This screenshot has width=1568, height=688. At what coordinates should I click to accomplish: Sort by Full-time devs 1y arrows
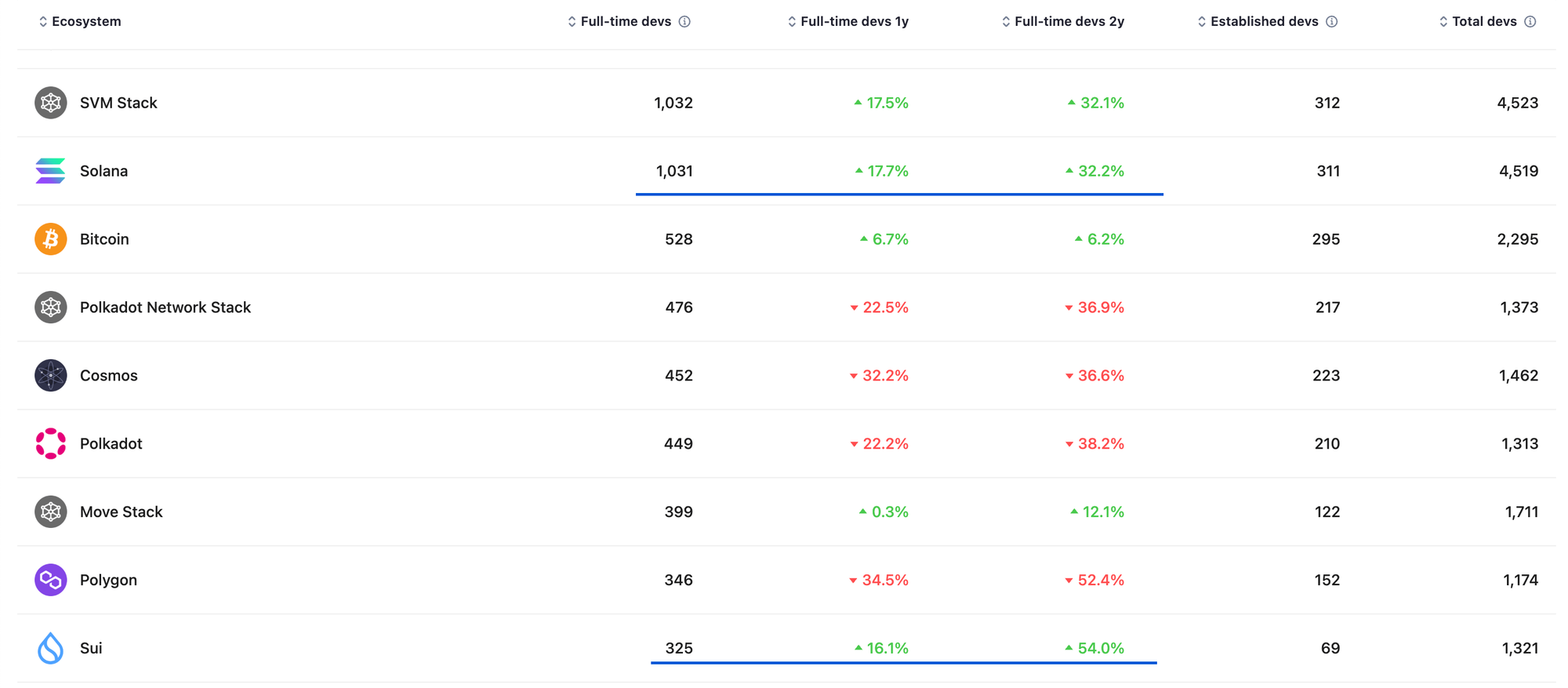click(792, 21)
